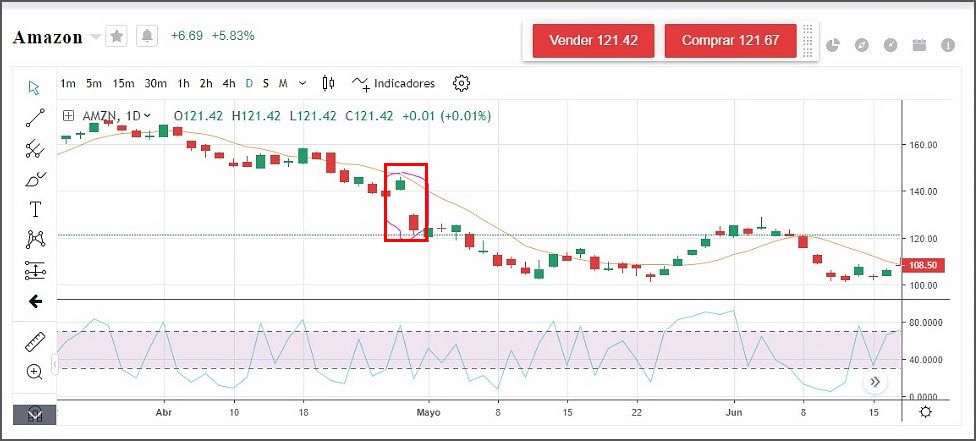Expand the Amazon symbol dropdown arrow
The height and width of the screenshot is (441, 976).
point(96,37)
